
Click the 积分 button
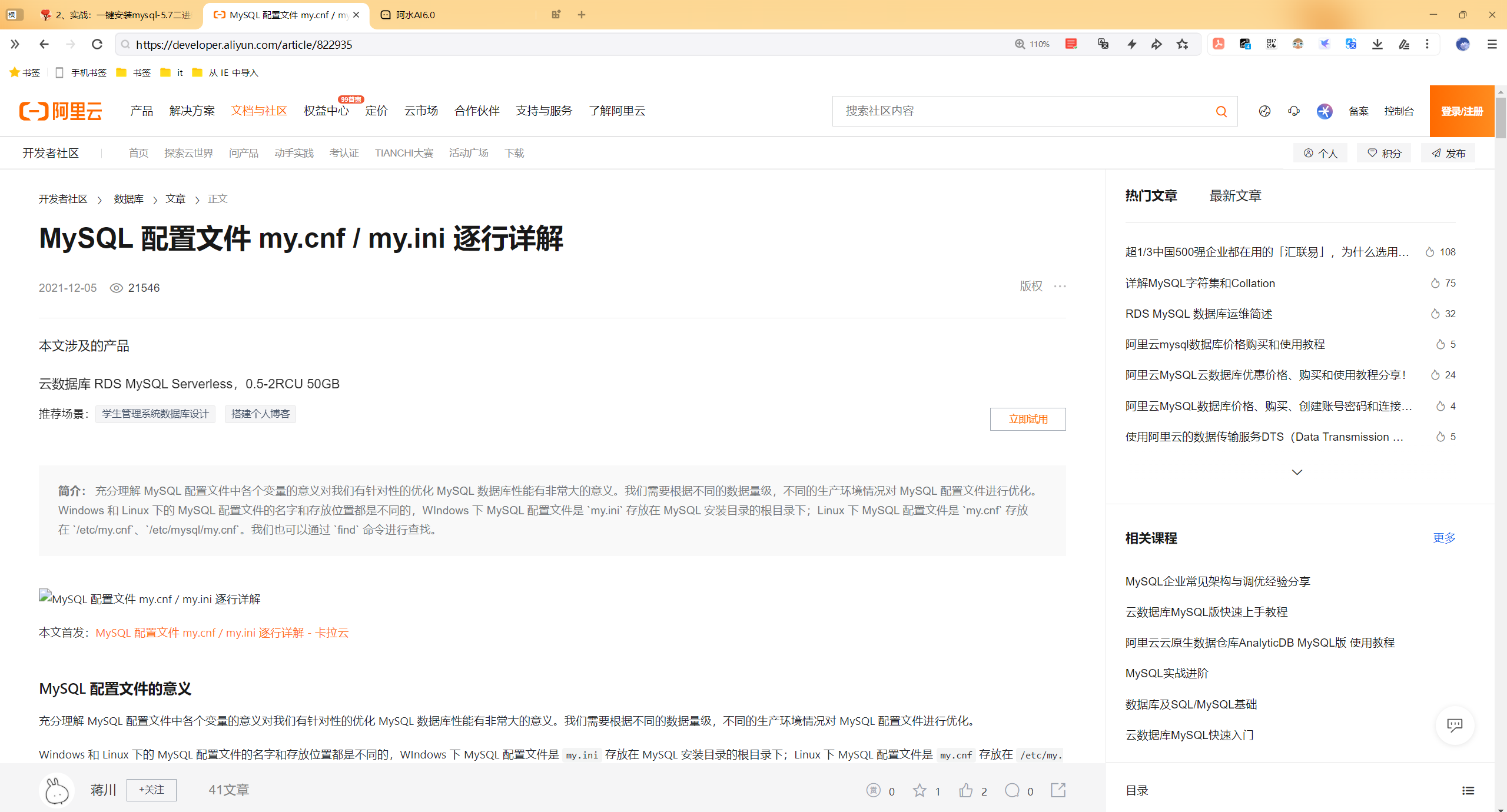[1384, 153]
